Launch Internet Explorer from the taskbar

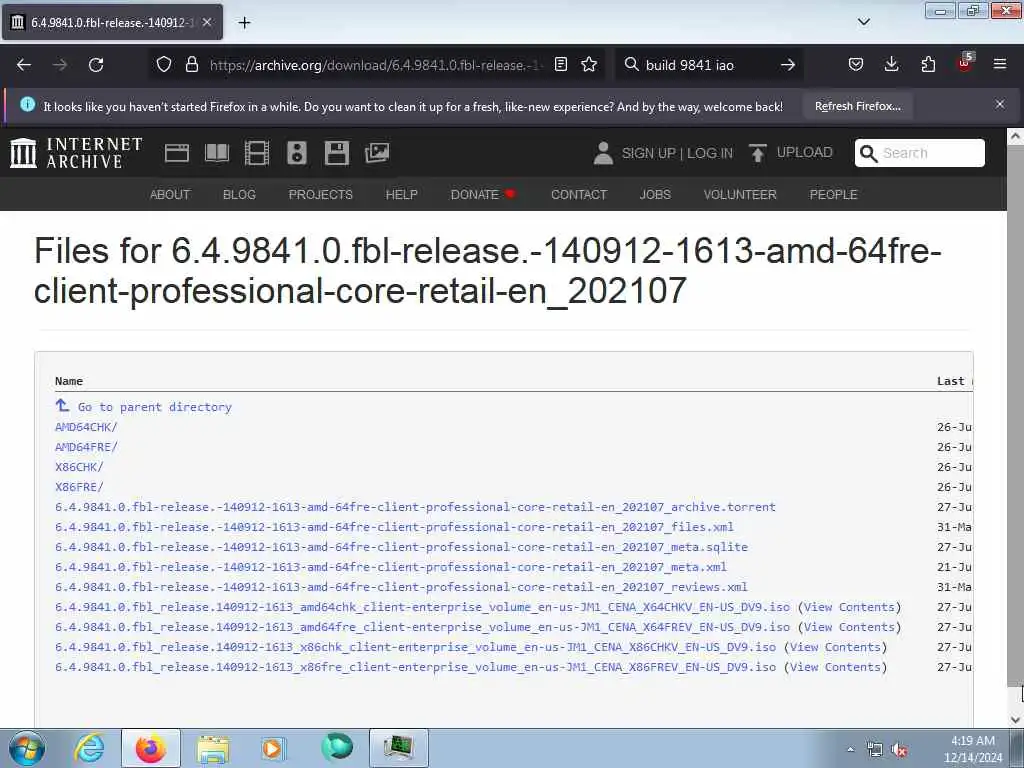point(89,748)
